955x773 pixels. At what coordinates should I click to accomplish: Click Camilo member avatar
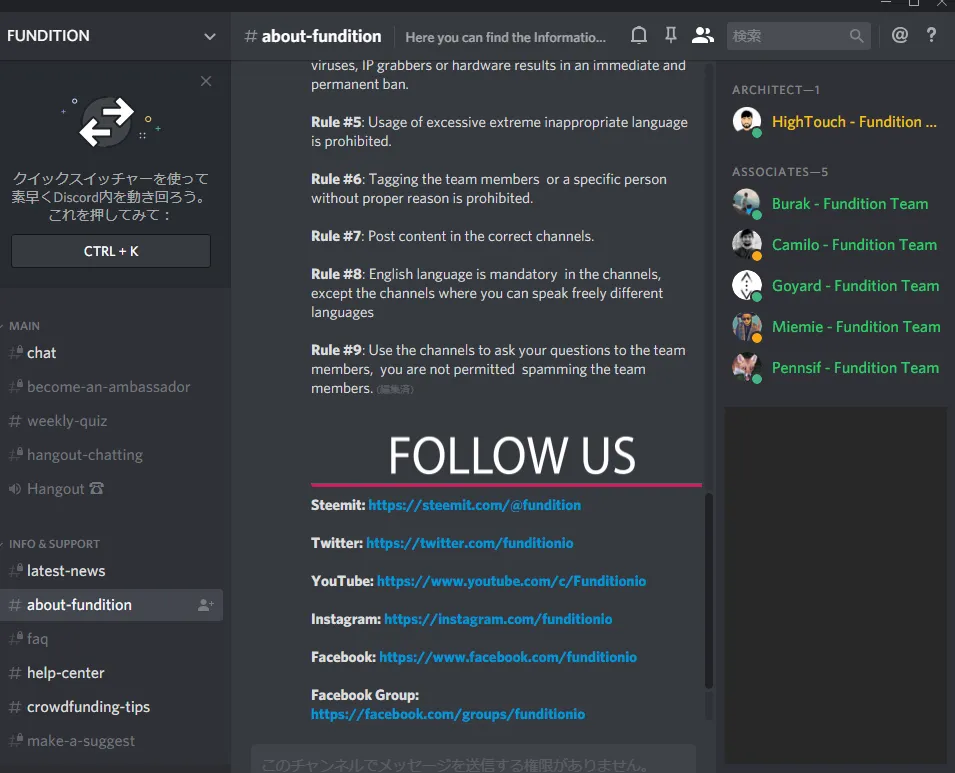click(x=747, y=244)
